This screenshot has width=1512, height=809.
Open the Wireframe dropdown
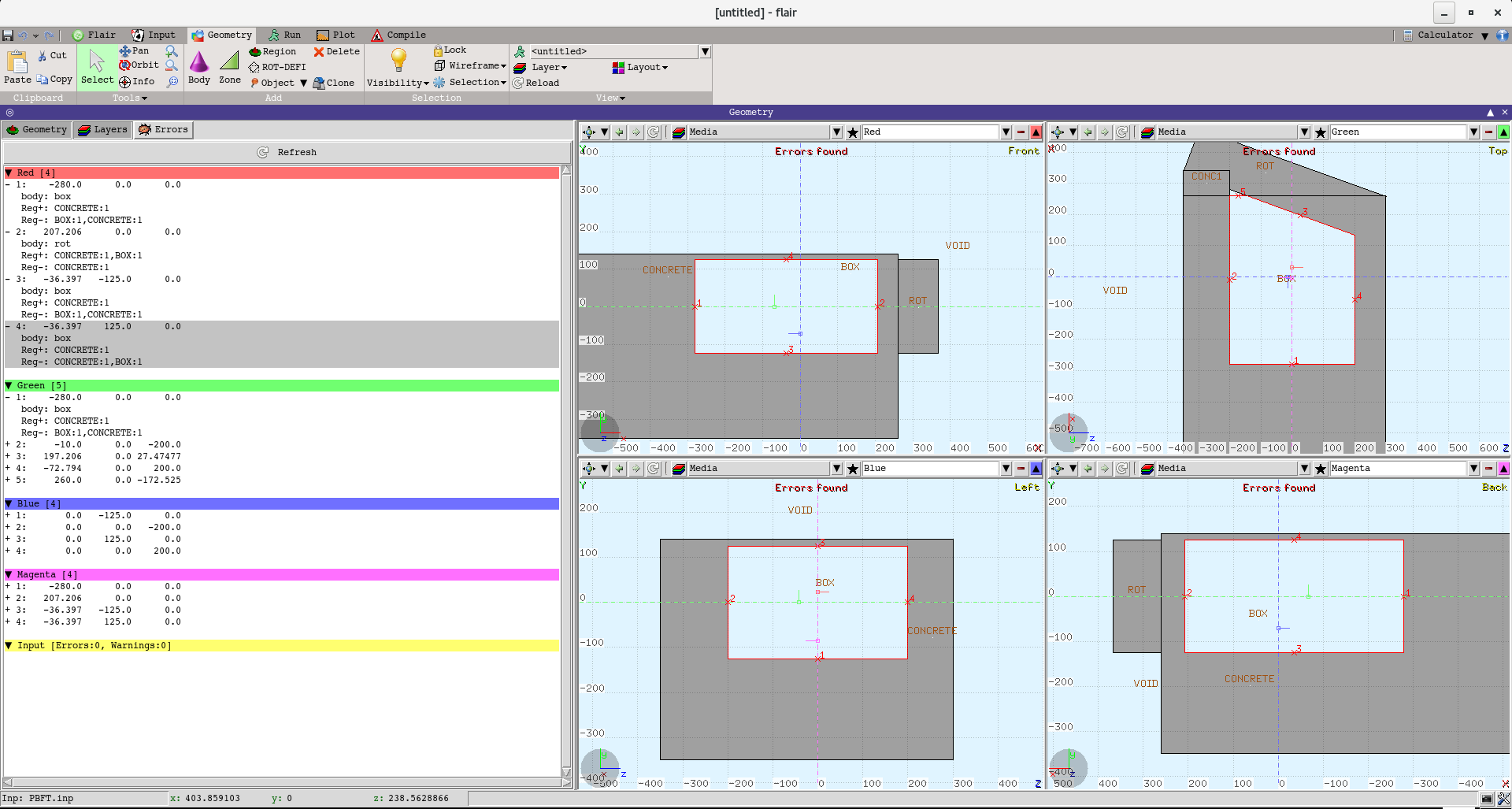coord(471,66)
